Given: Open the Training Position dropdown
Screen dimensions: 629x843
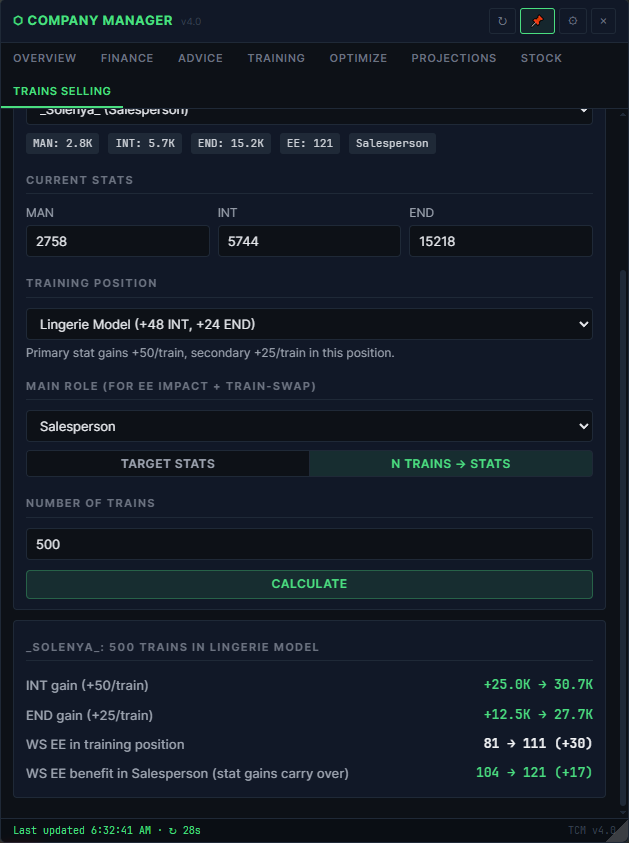Looking at the screenshot, I should point(309,324).
